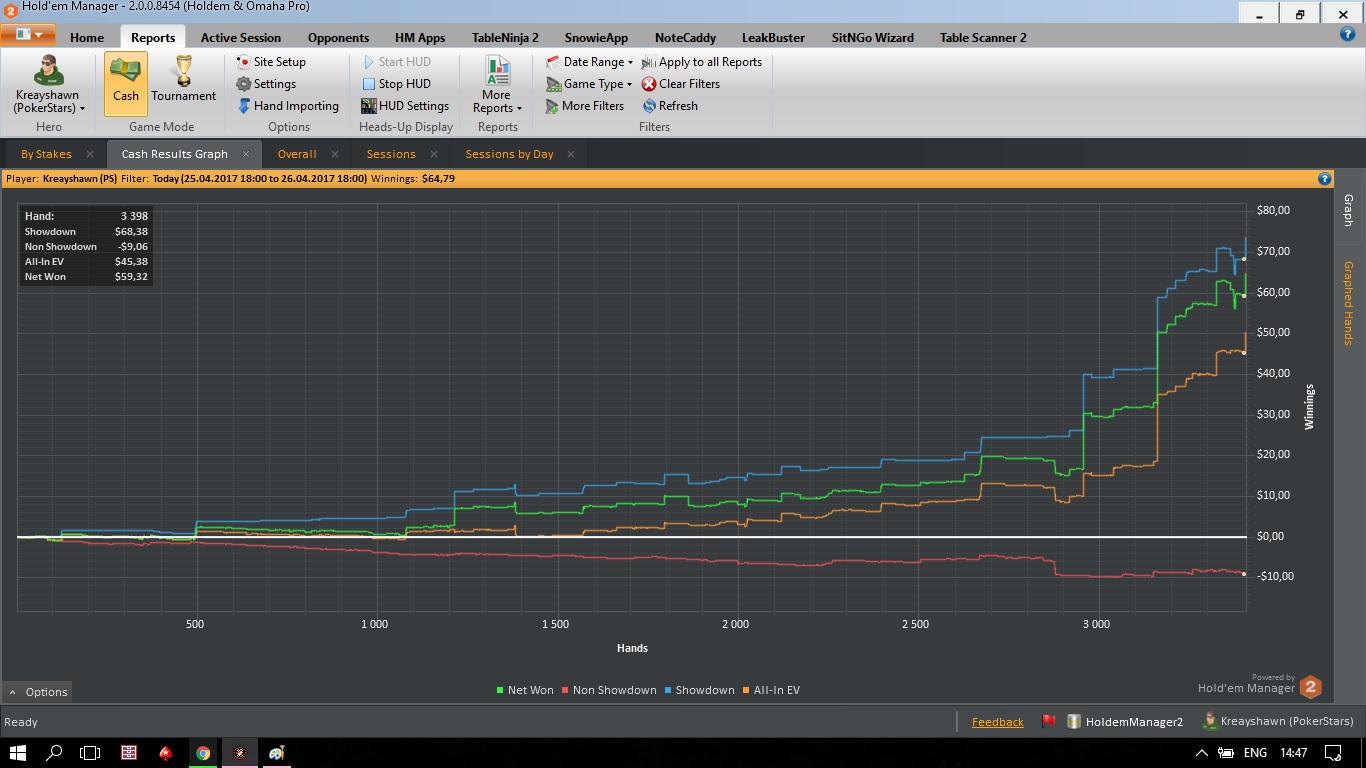Open the Table Scanner 2 tab
The width and height of the screenshot is (1366, 768).
point(983,37)
